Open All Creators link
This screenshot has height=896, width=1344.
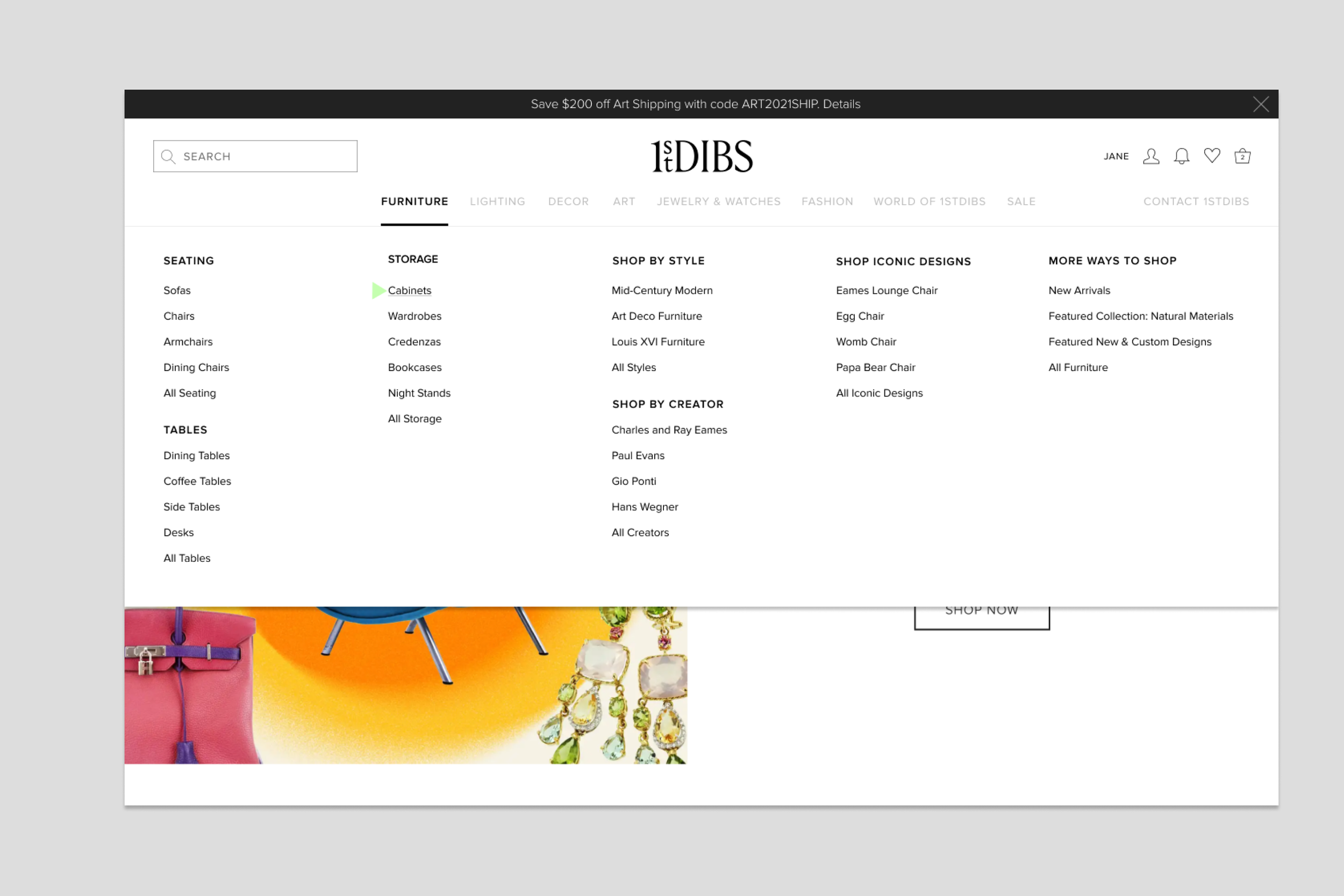coord(640,533)
